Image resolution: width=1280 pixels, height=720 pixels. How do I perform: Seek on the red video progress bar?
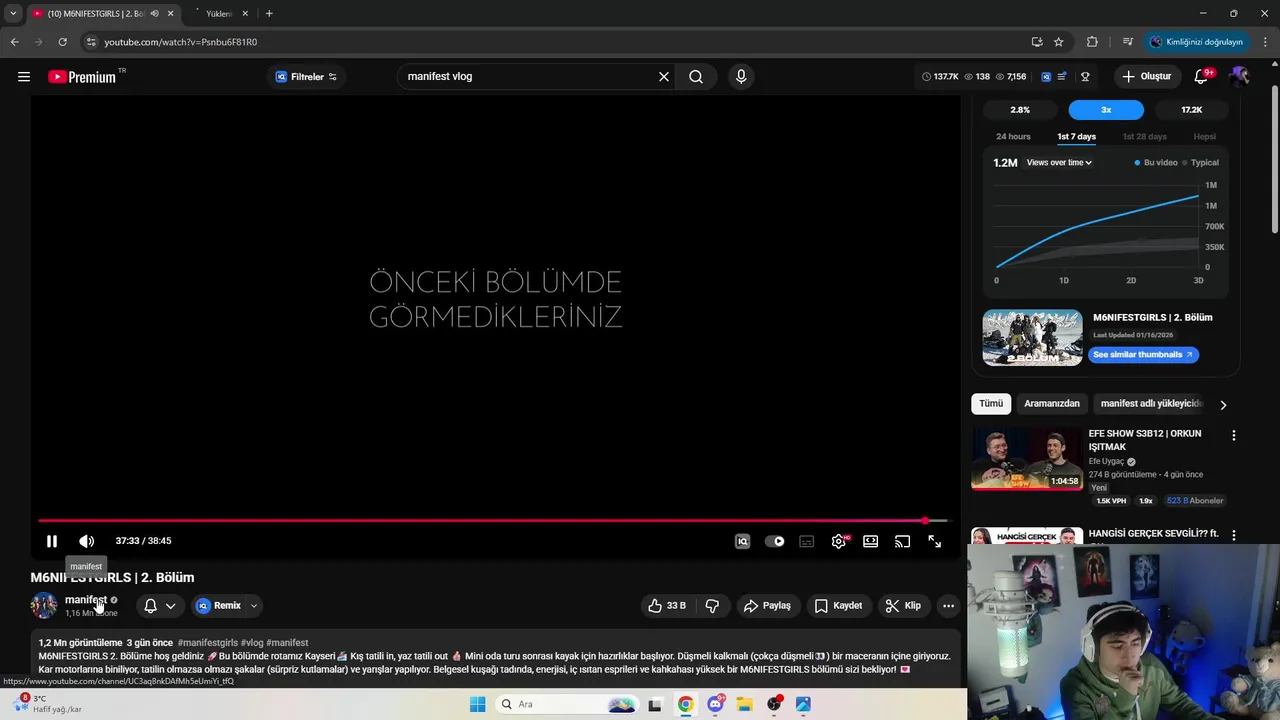pos(493,521)
